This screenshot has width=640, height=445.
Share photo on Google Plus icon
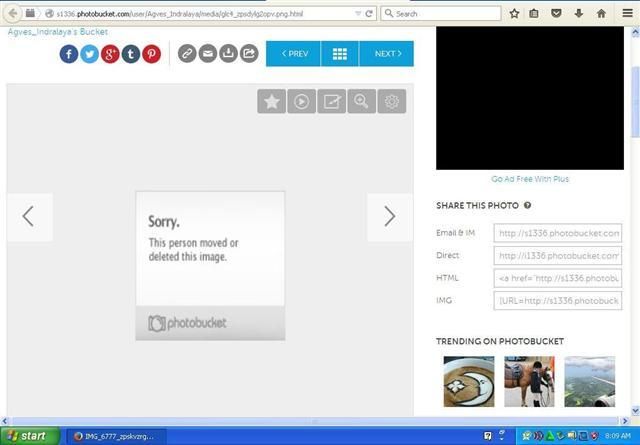click(110, 54)
